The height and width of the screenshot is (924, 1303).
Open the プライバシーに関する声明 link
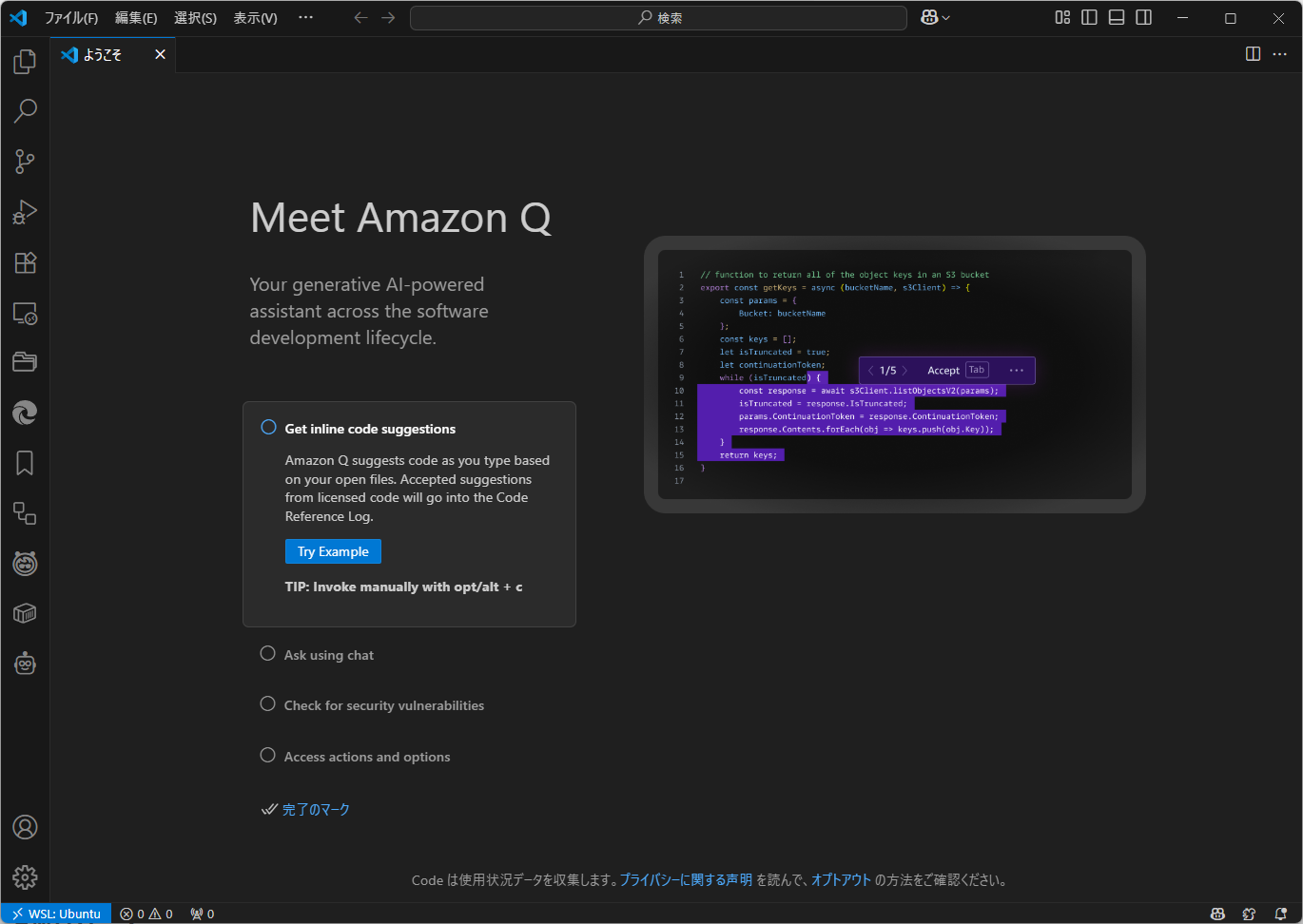[x=686, y=880]
